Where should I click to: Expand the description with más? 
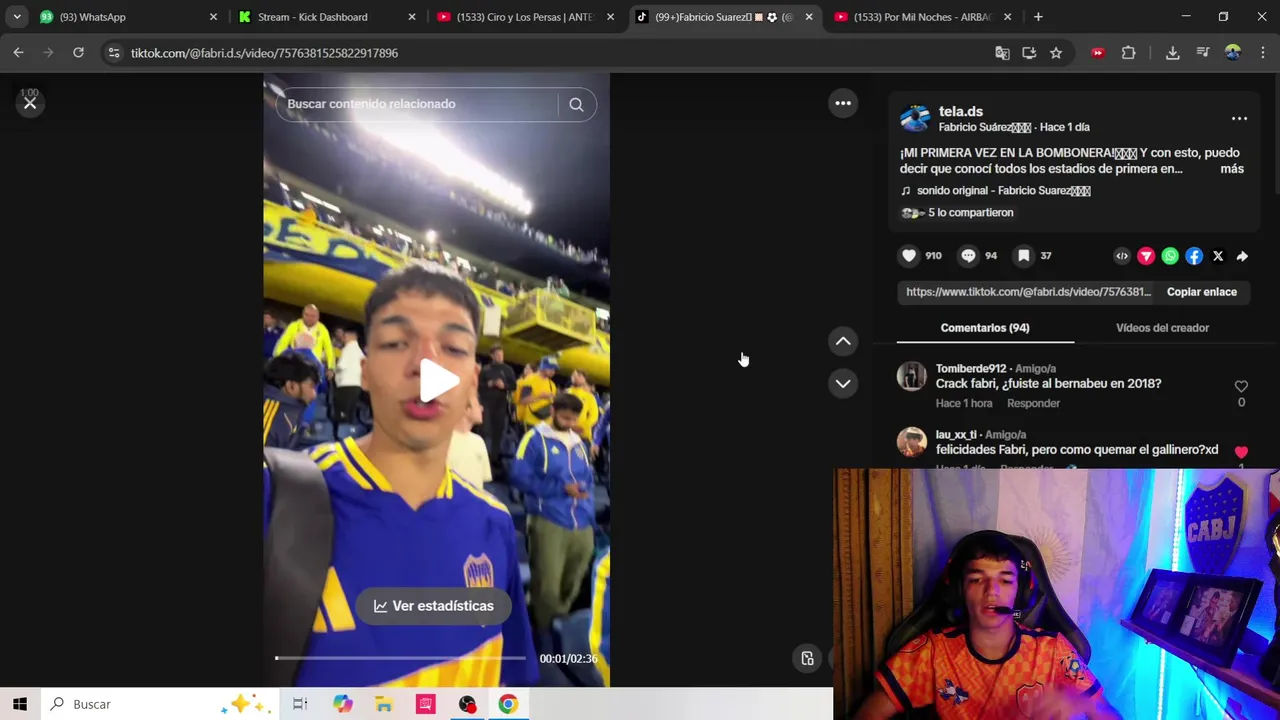click(x=1232, y=169)
